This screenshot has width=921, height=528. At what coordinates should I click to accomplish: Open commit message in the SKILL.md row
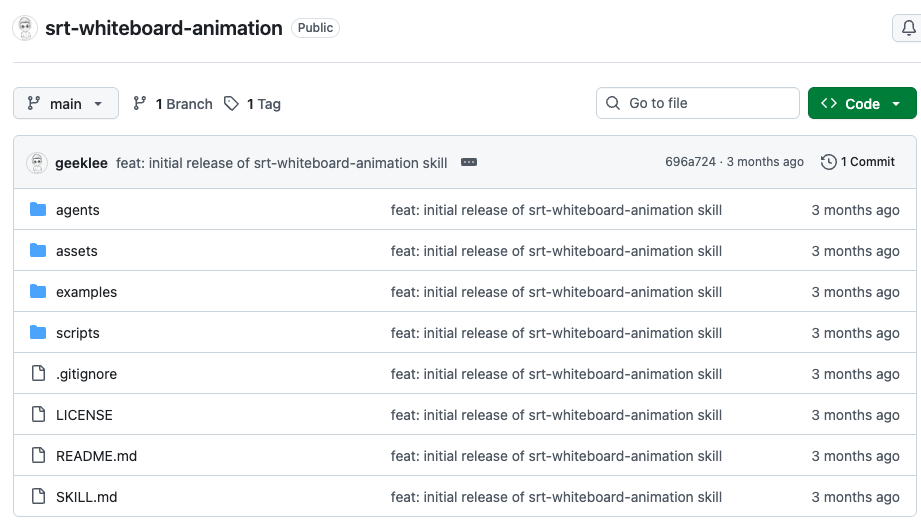click(556, 497)
